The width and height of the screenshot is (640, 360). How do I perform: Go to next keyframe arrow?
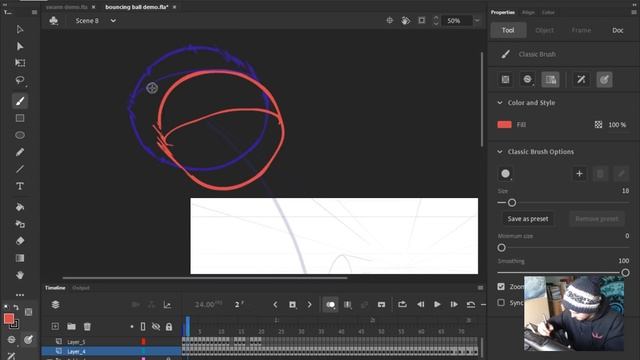click(309, 304)
